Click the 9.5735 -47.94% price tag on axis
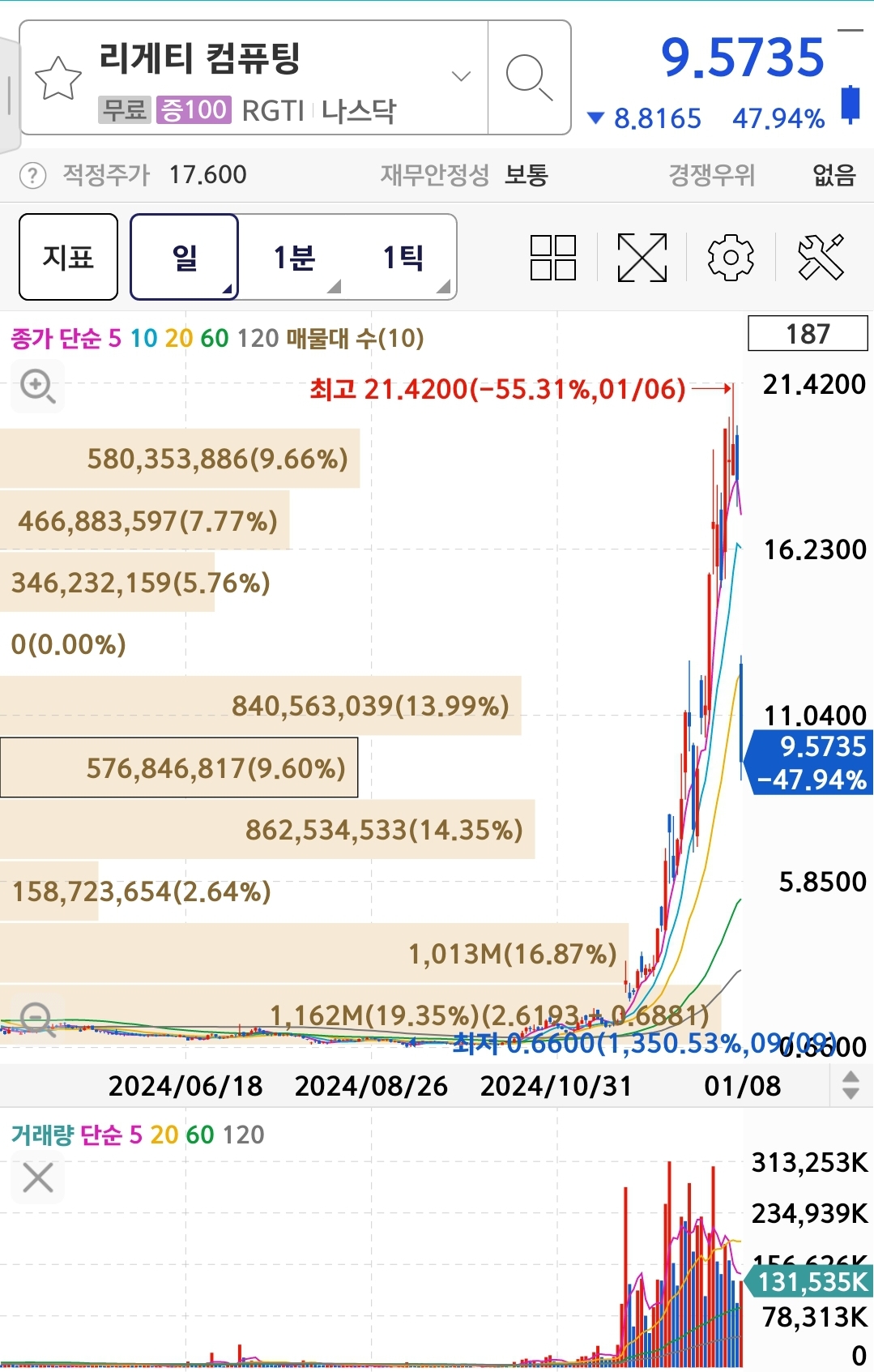This screenshot has height=1372, width=874. 808,763
